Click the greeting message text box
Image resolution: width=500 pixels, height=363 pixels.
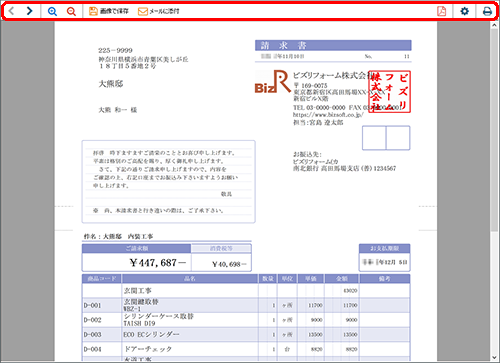click(169, 182)
